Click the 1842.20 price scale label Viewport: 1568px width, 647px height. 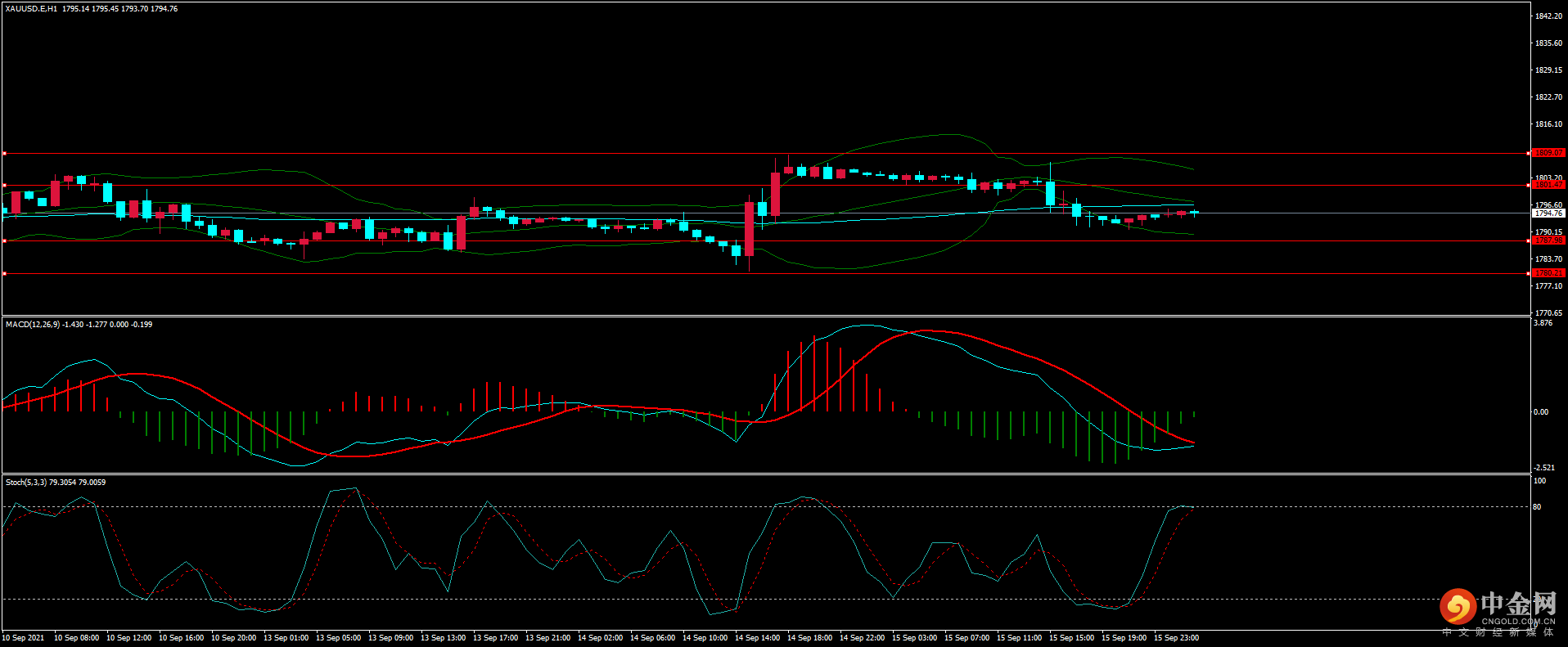click(1548, 16)
